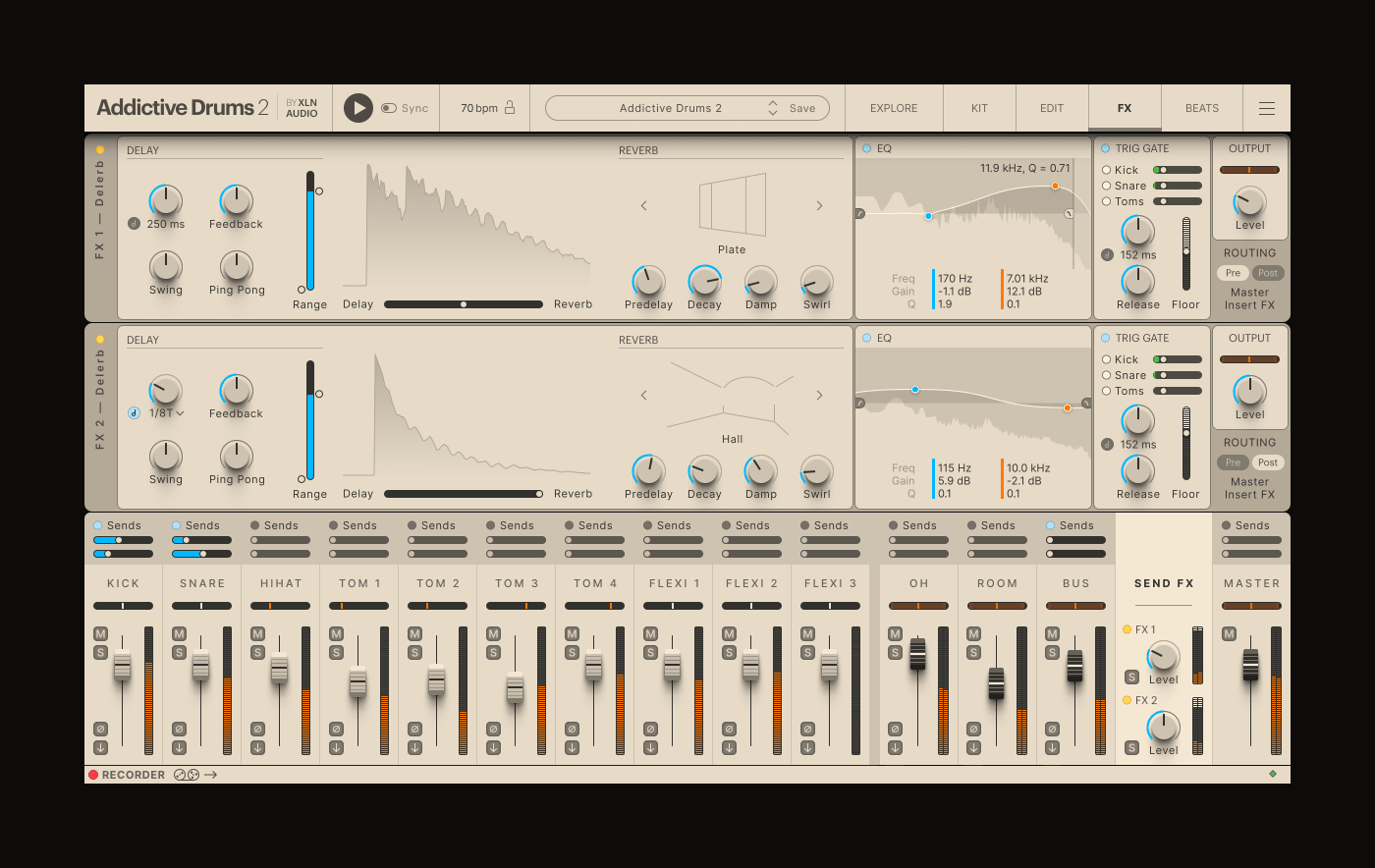Start the RECORDER with red button
This screenshot has width=1375, height=868.
93,775
